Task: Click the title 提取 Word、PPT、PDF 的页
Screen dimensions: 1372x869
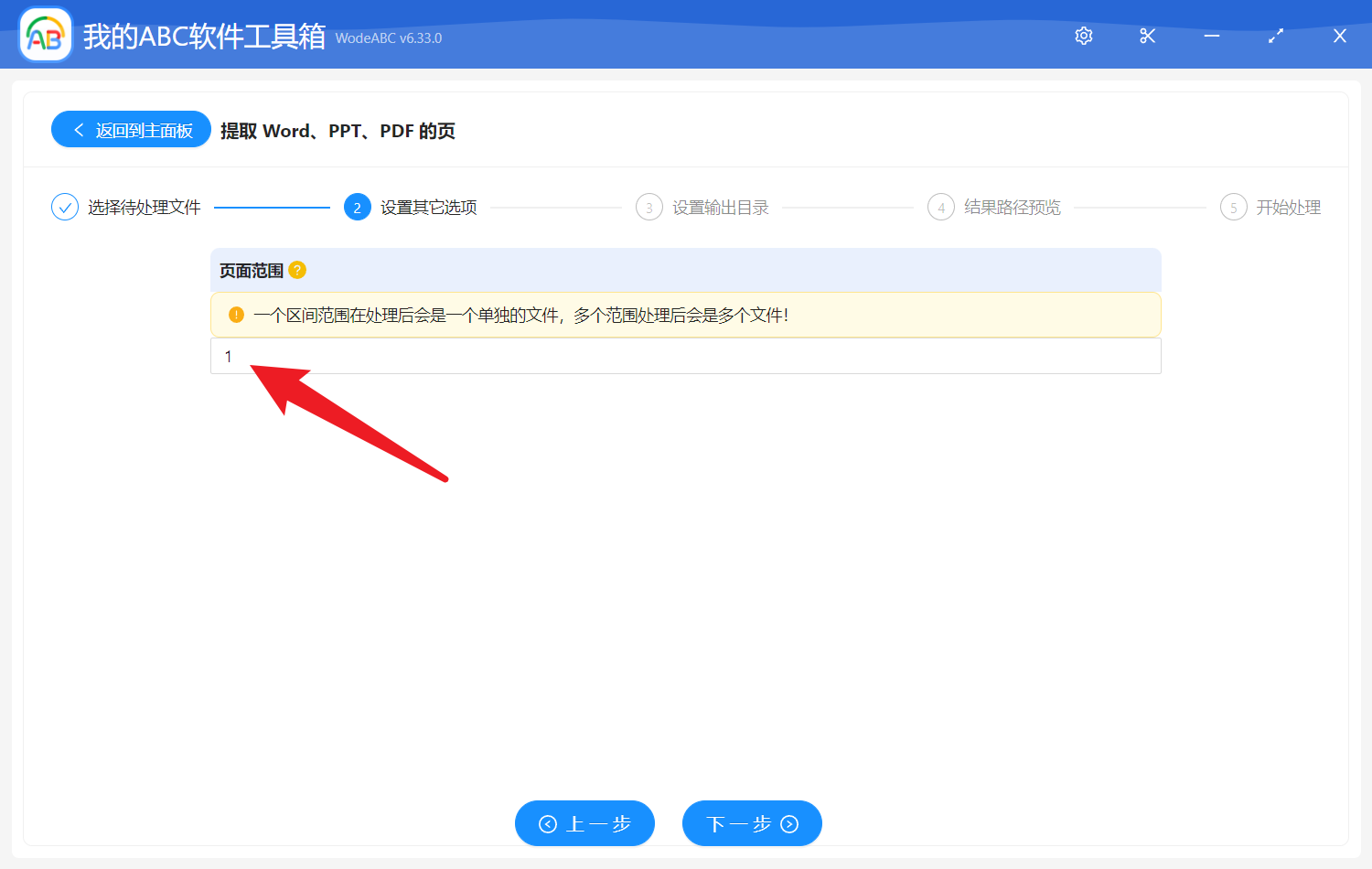Action: [x=338, y=131]
